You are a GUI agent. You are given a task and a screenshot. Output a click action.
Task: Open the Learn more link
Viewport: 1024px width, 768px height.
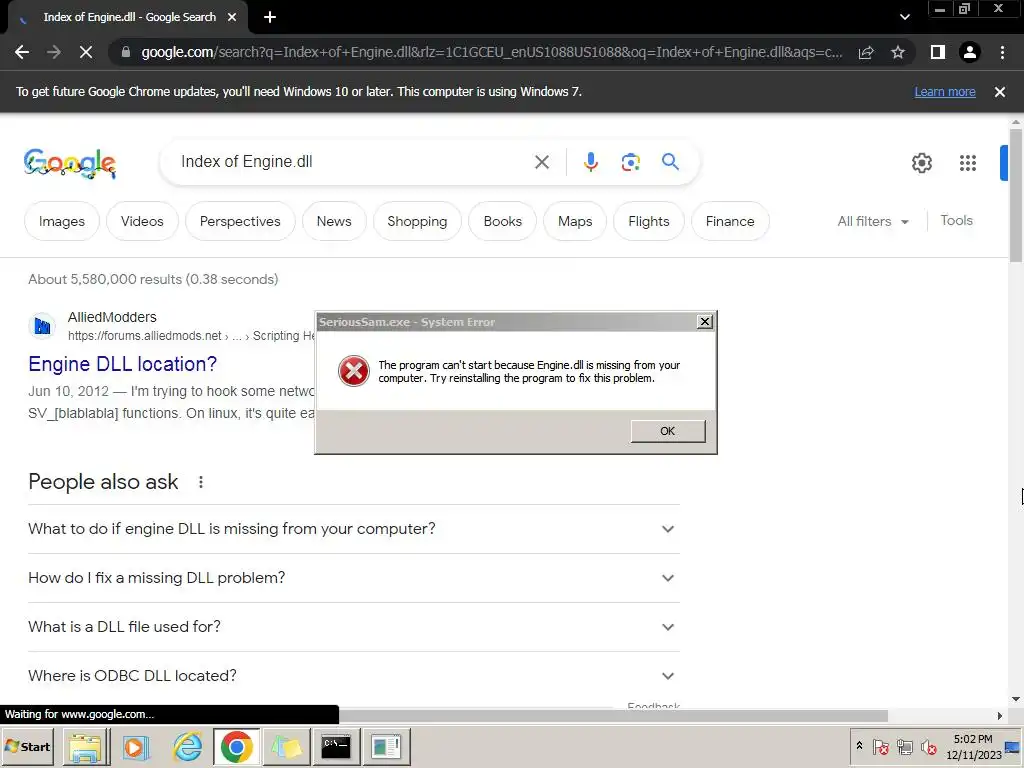coord(944,92)
